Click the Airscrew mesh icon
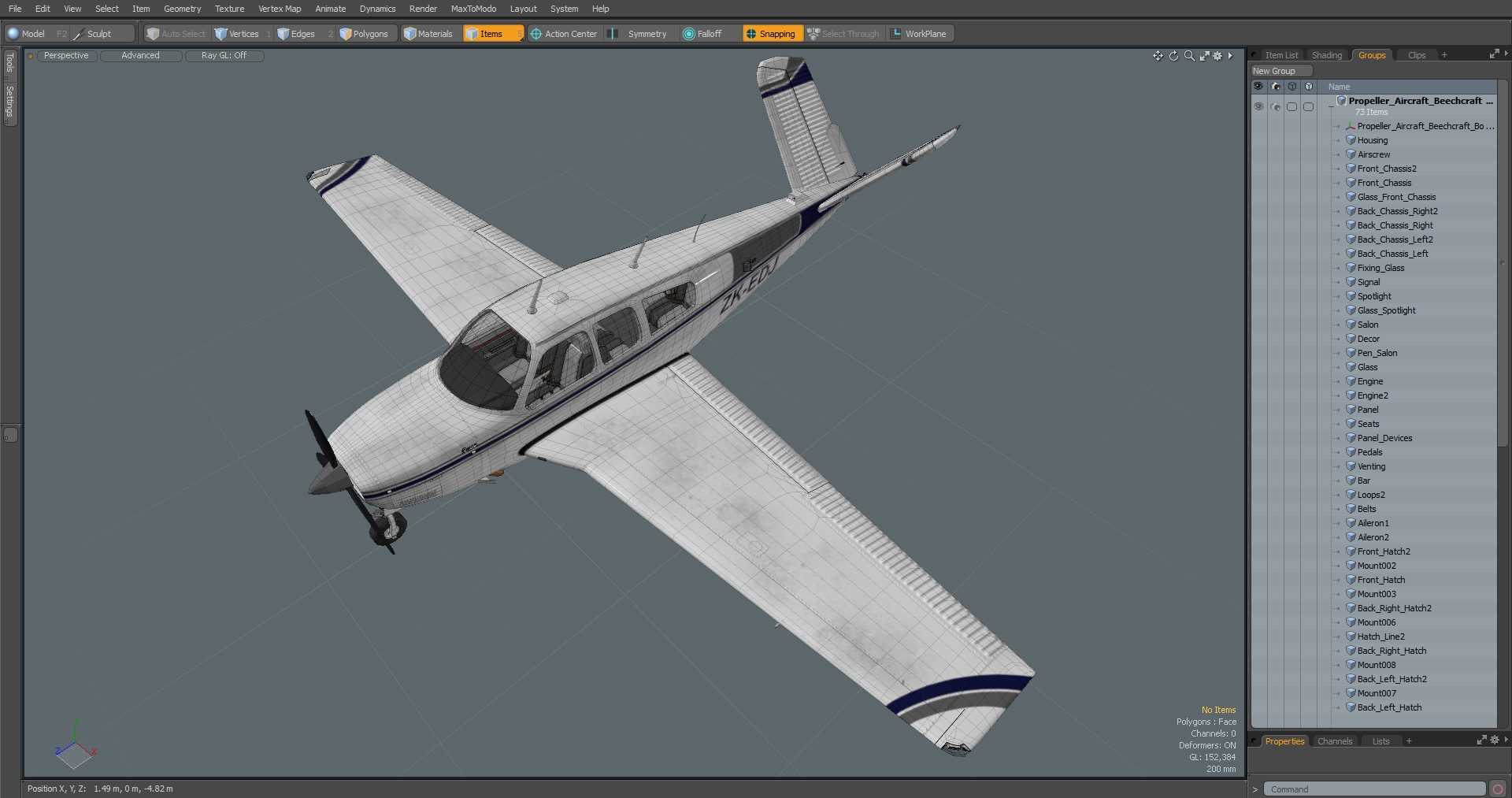Screen dimensions: 1512x798 [1351, 154]
